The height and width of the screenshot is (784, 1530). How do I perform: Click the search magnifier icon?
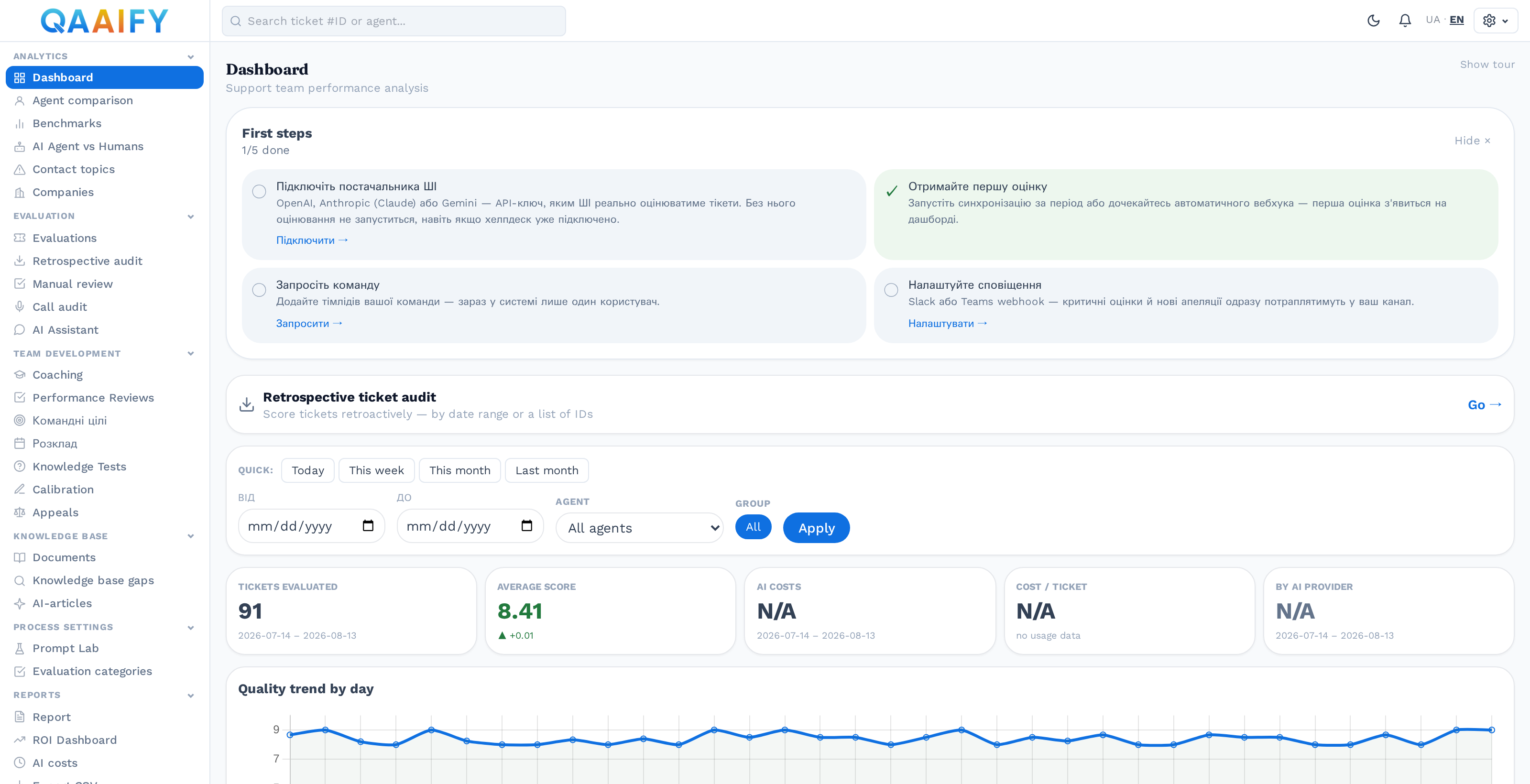236,21
